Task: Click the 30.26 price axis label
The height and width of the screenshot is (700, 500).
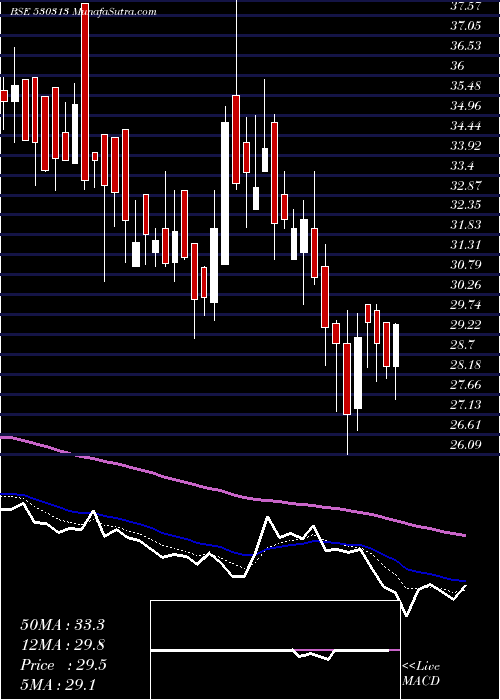Action: point(465,285)
